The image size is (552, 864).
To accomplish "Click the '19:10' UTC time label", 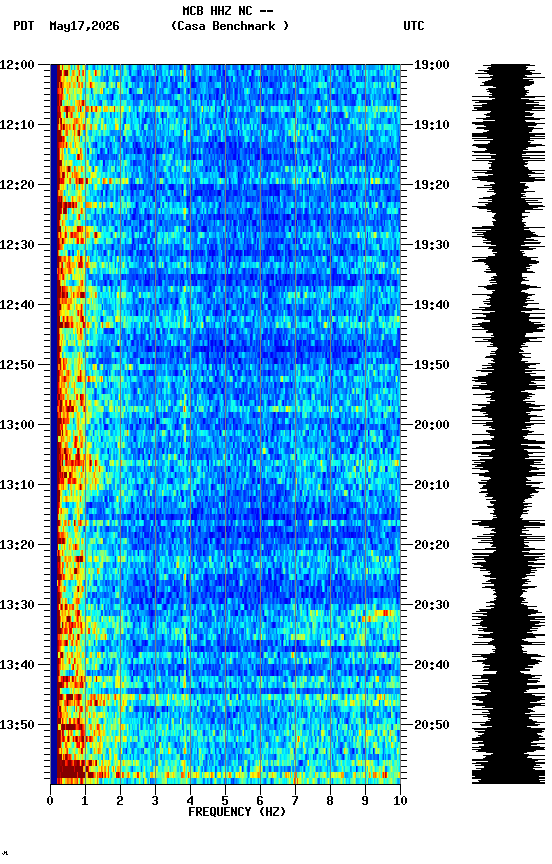I will 432,125.
